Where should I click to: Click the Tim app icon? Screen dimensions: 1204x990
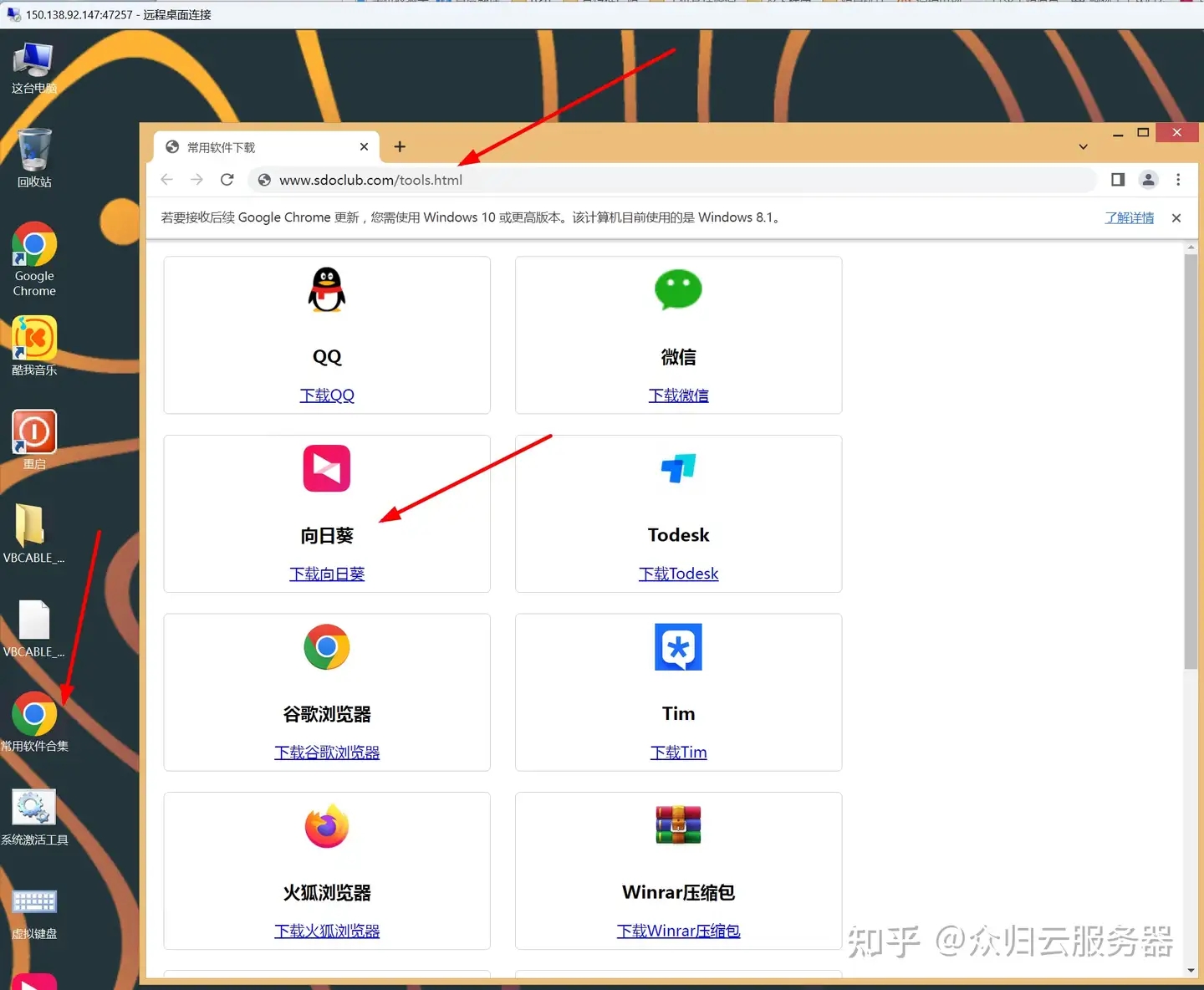[678, 647]
